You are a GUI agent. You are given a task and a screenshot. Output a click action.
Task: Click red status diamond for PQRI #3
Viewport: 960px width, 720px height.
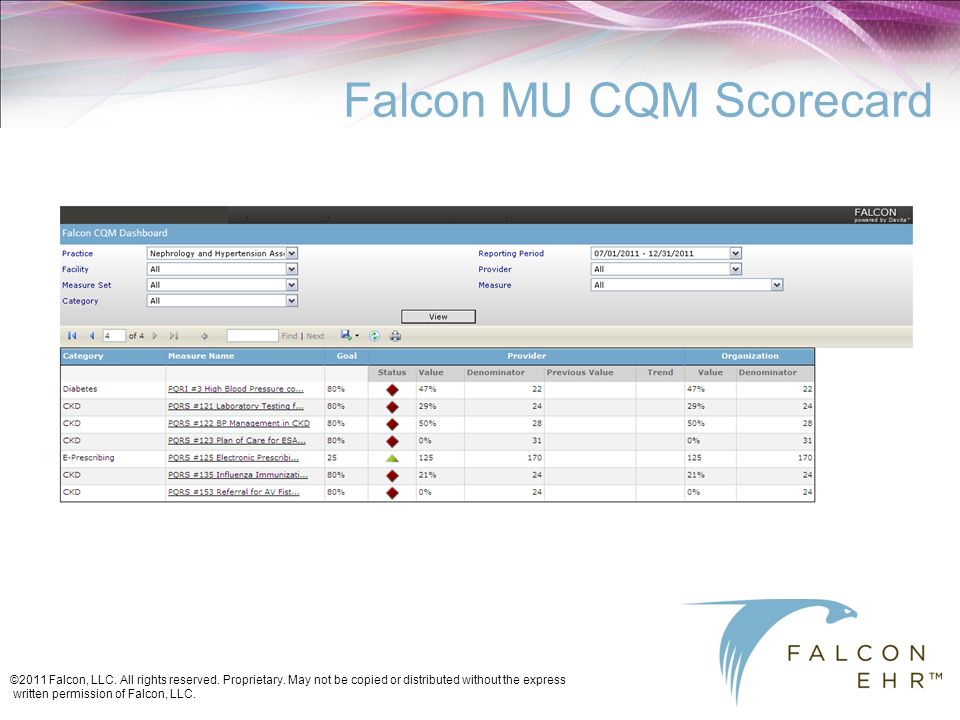click(392, 389)
